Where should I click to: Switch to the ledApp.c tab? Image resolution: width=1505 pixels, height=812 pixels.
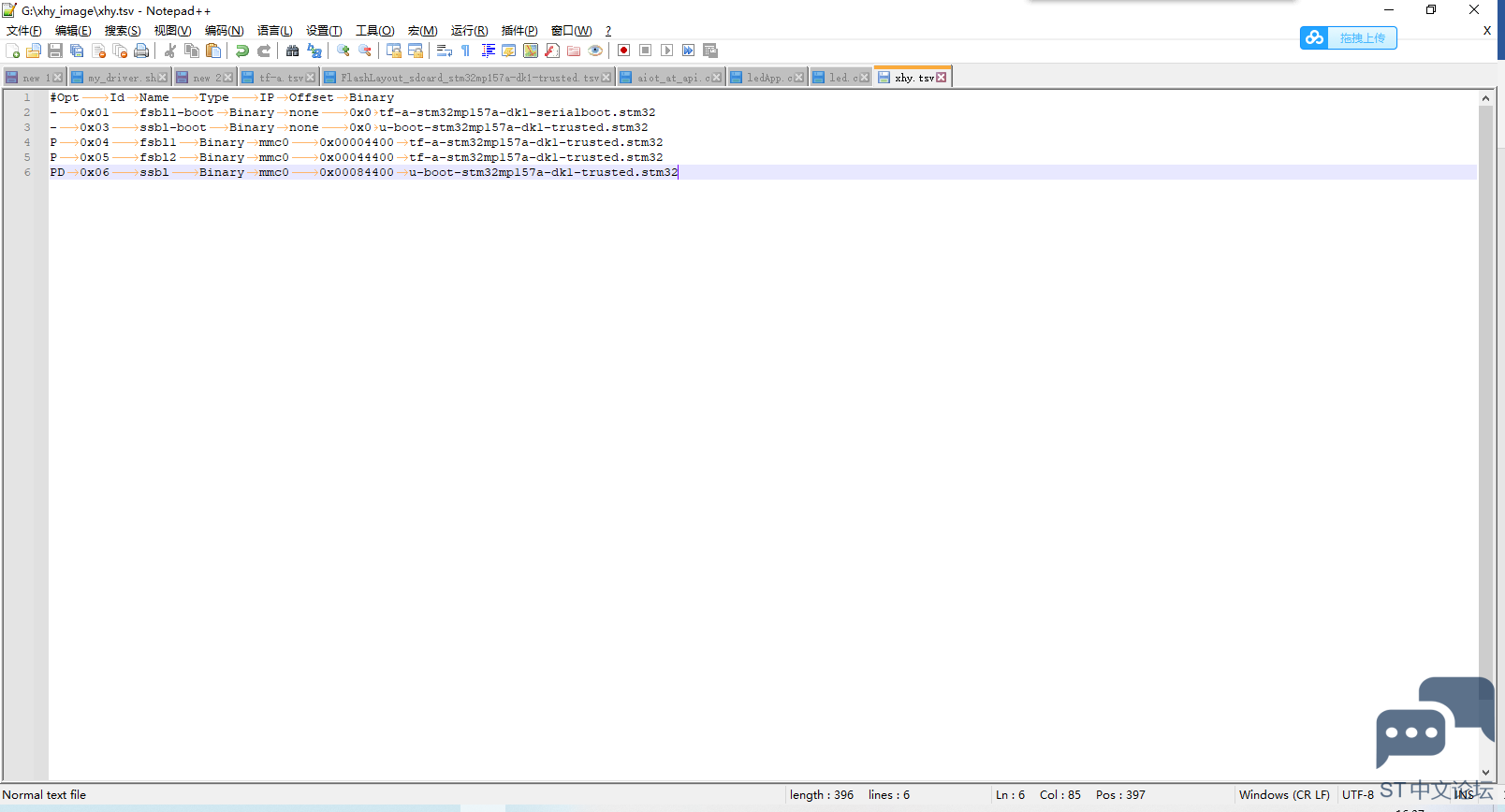click(767, 78)
